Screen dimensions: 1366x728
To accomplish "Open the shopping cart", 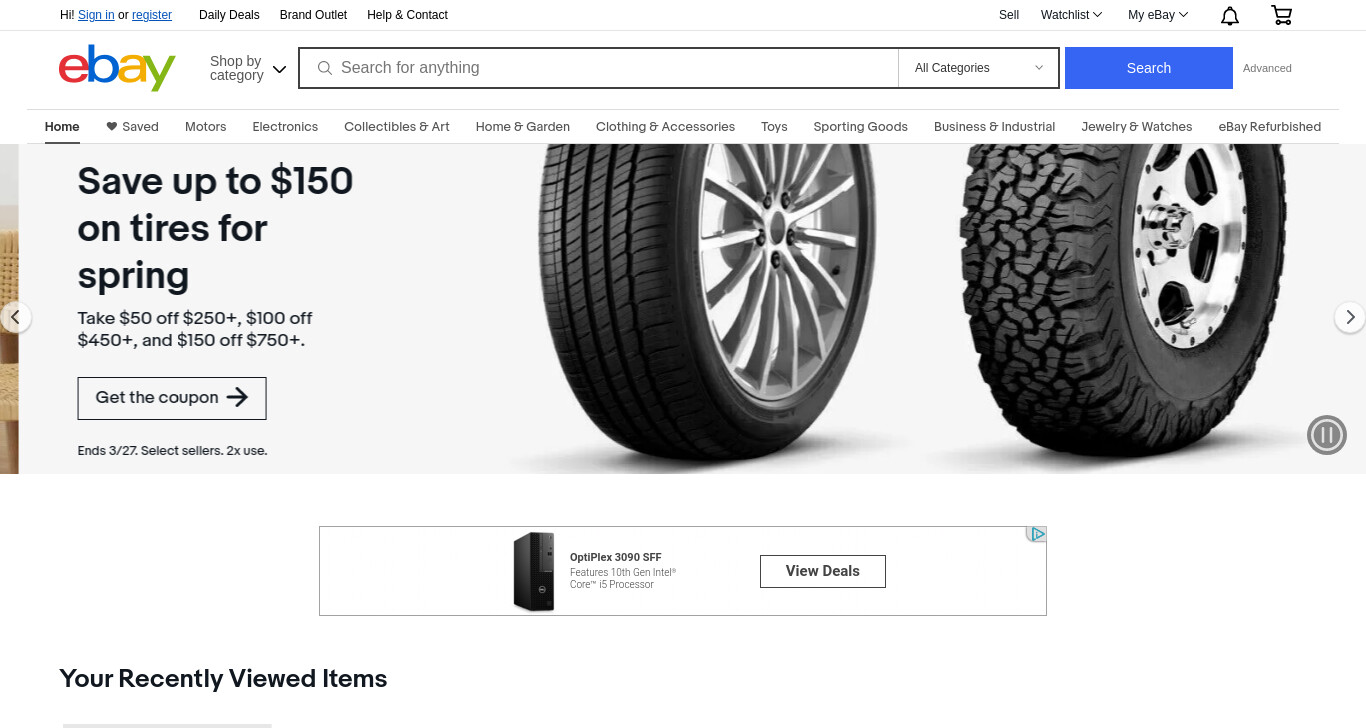I will pyautogui.click(x=1281, y=15).
